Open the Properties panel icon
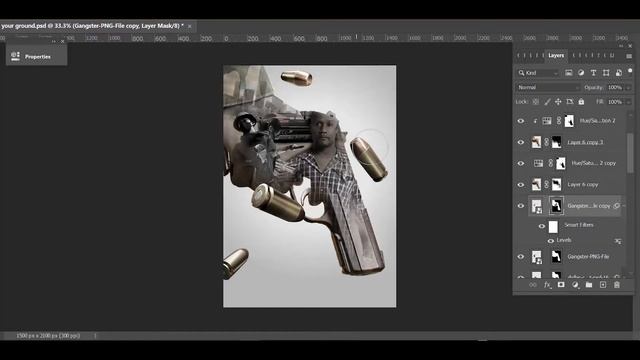Image resolution: width=640 pixels, height=360 pixels. 16,56
